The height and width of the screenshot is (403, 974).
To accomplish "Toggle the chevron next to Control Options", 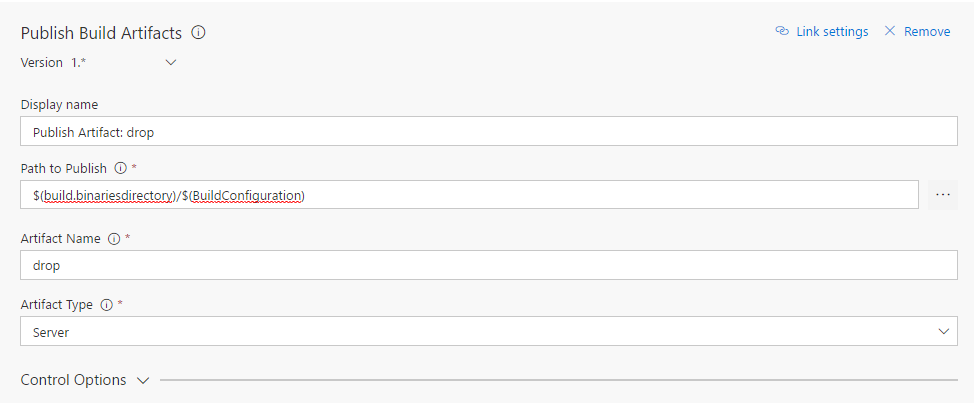I will click(142, 380).
